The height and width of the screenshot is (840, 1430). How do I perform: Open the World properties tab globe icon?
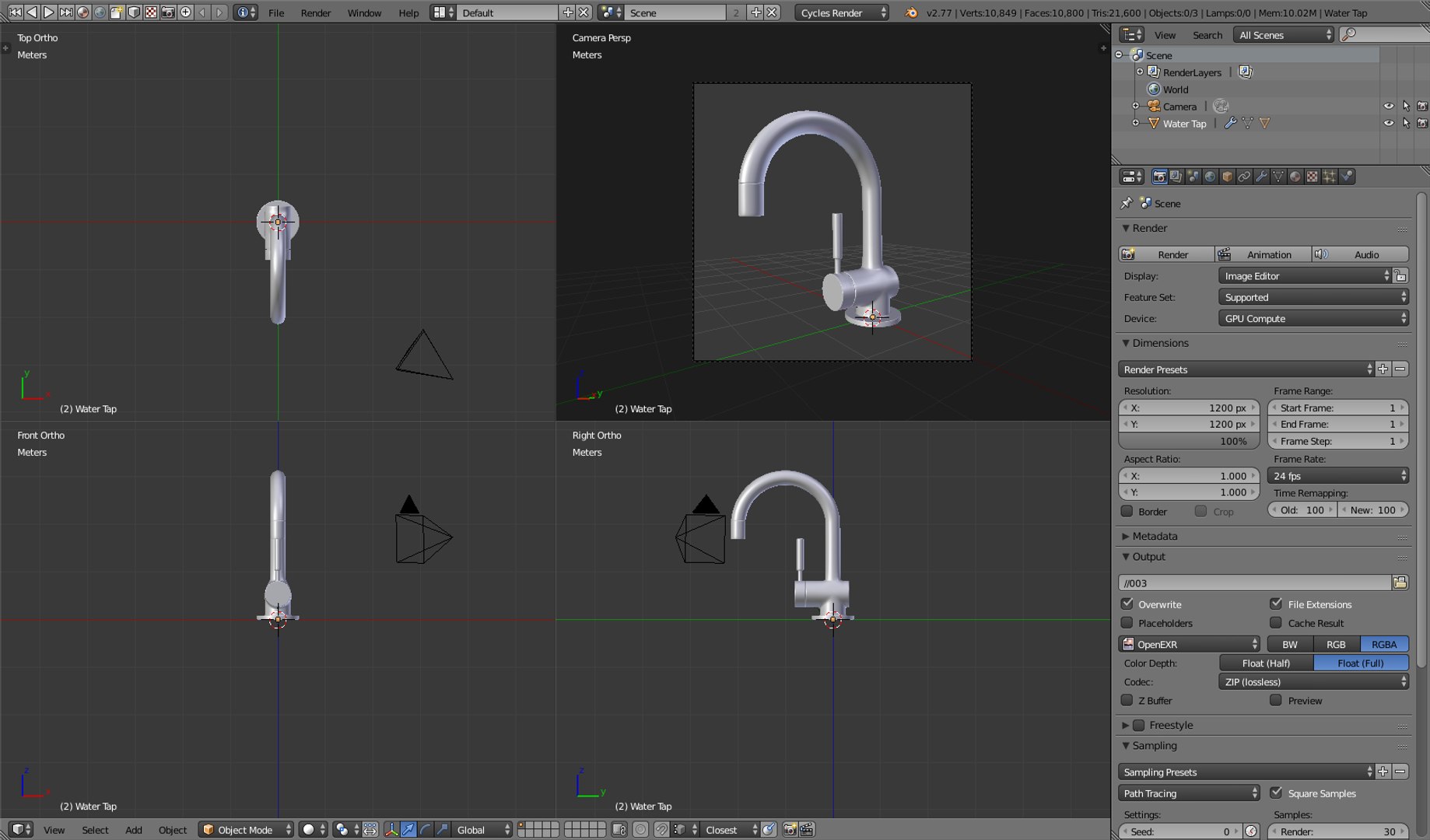(x=1210, y=177)
